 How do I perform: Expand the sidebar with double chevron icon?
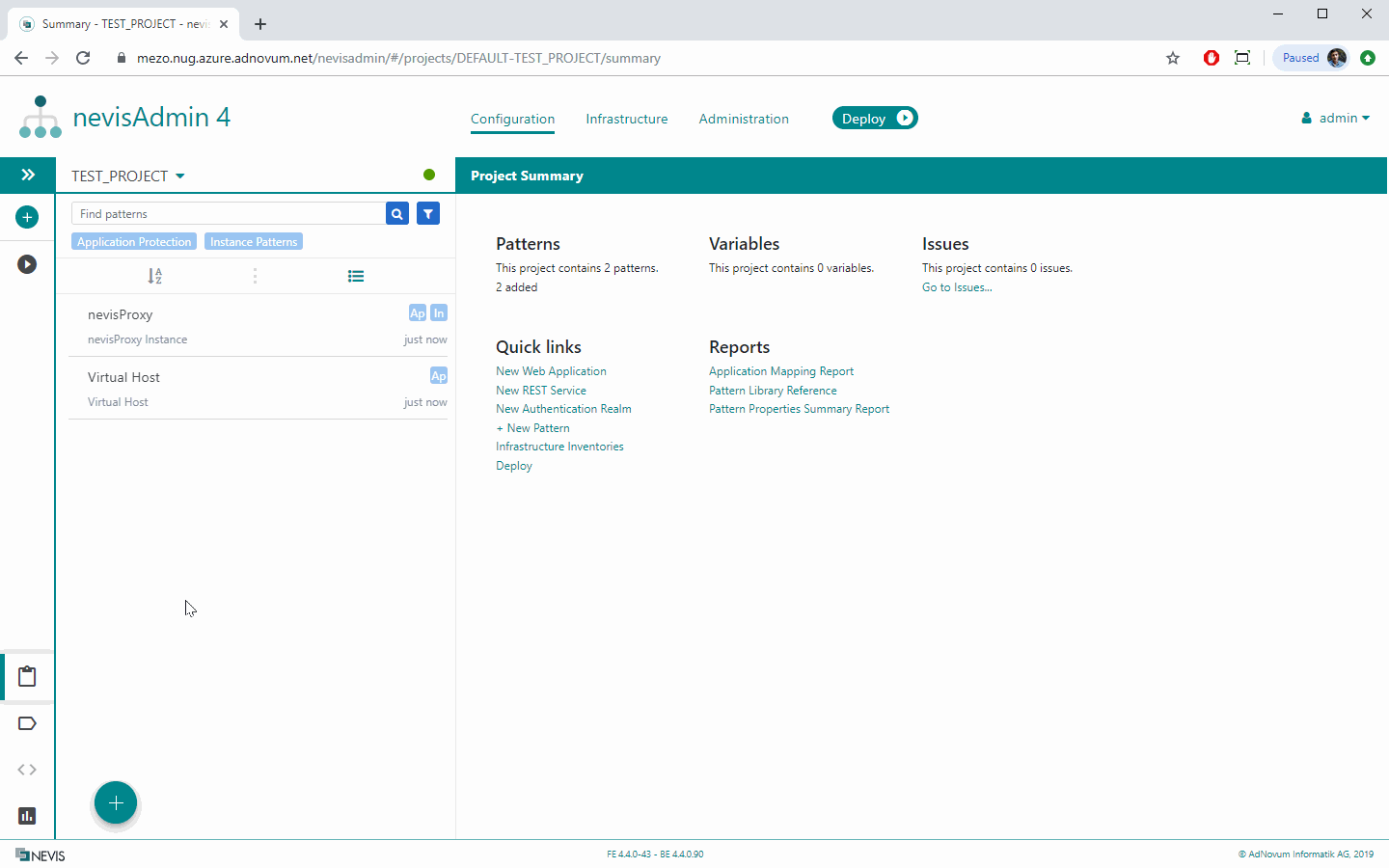click(28, 175)
